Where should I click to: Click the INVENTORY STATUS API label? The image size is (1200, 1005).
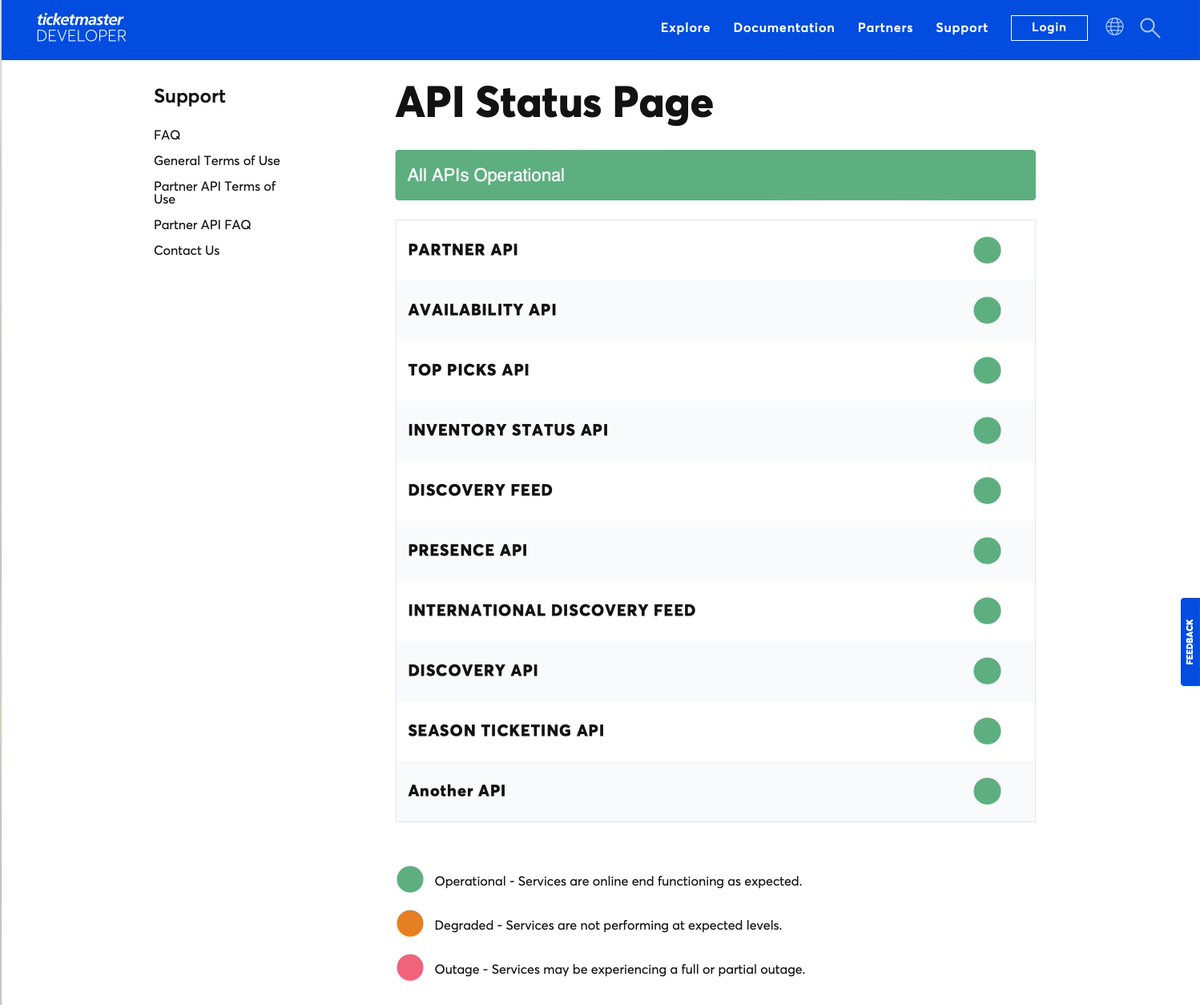click(x=508, y=430)
